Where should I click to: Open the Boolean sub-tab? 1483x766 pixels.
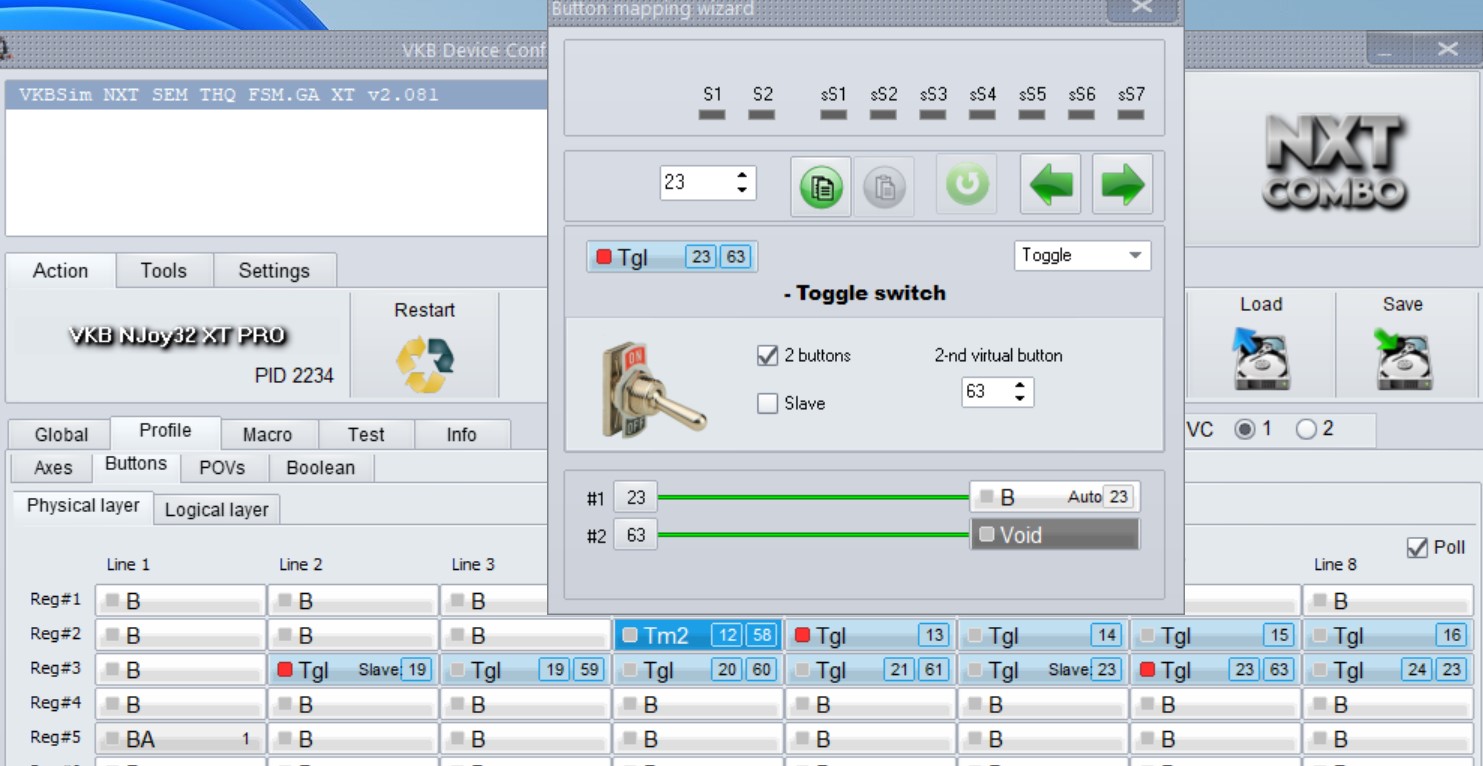[x=320, y=468]
